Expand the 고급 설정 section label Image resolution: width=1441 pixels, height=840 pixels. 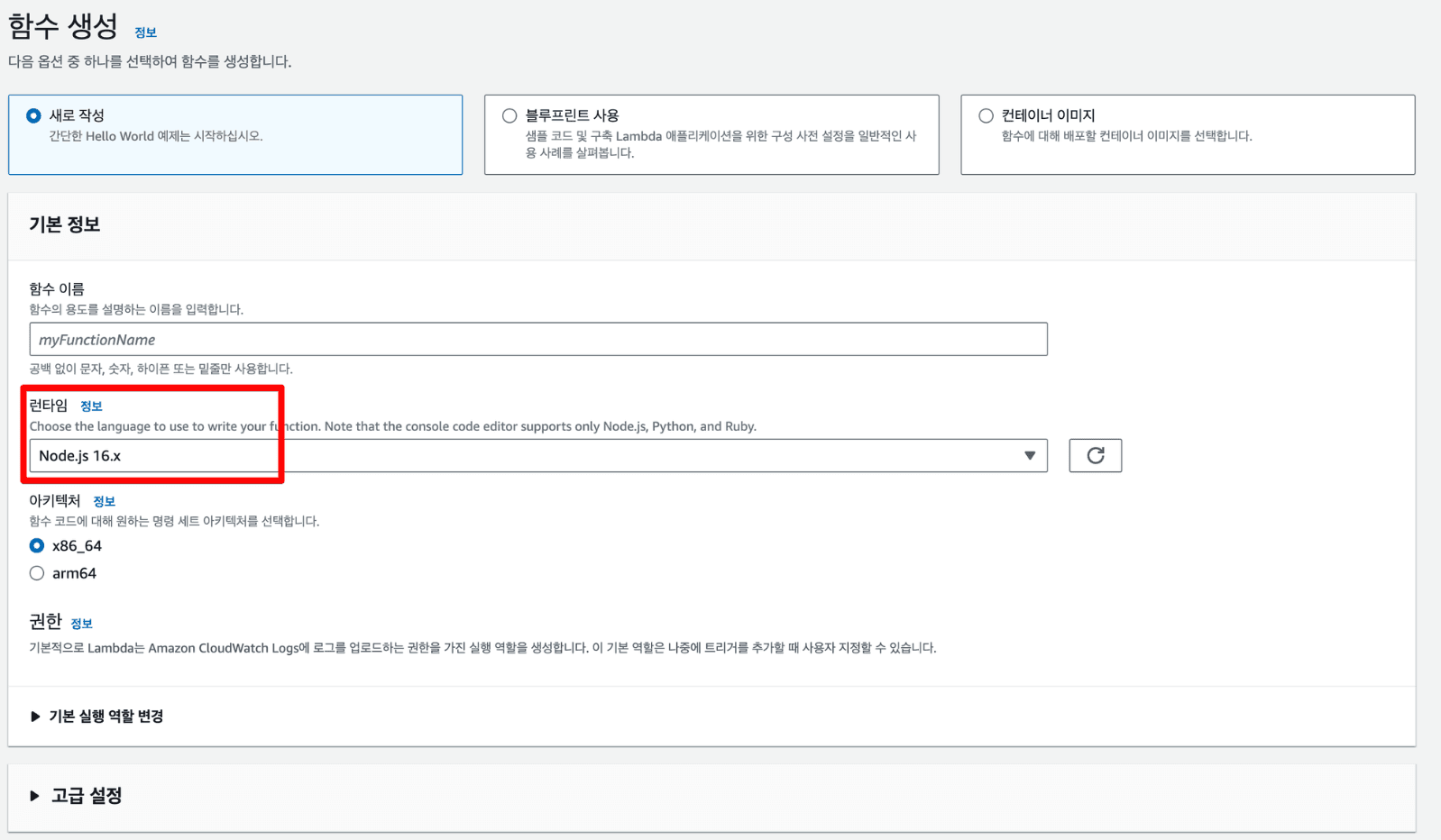pyautogui.click(x=87, y=796)
